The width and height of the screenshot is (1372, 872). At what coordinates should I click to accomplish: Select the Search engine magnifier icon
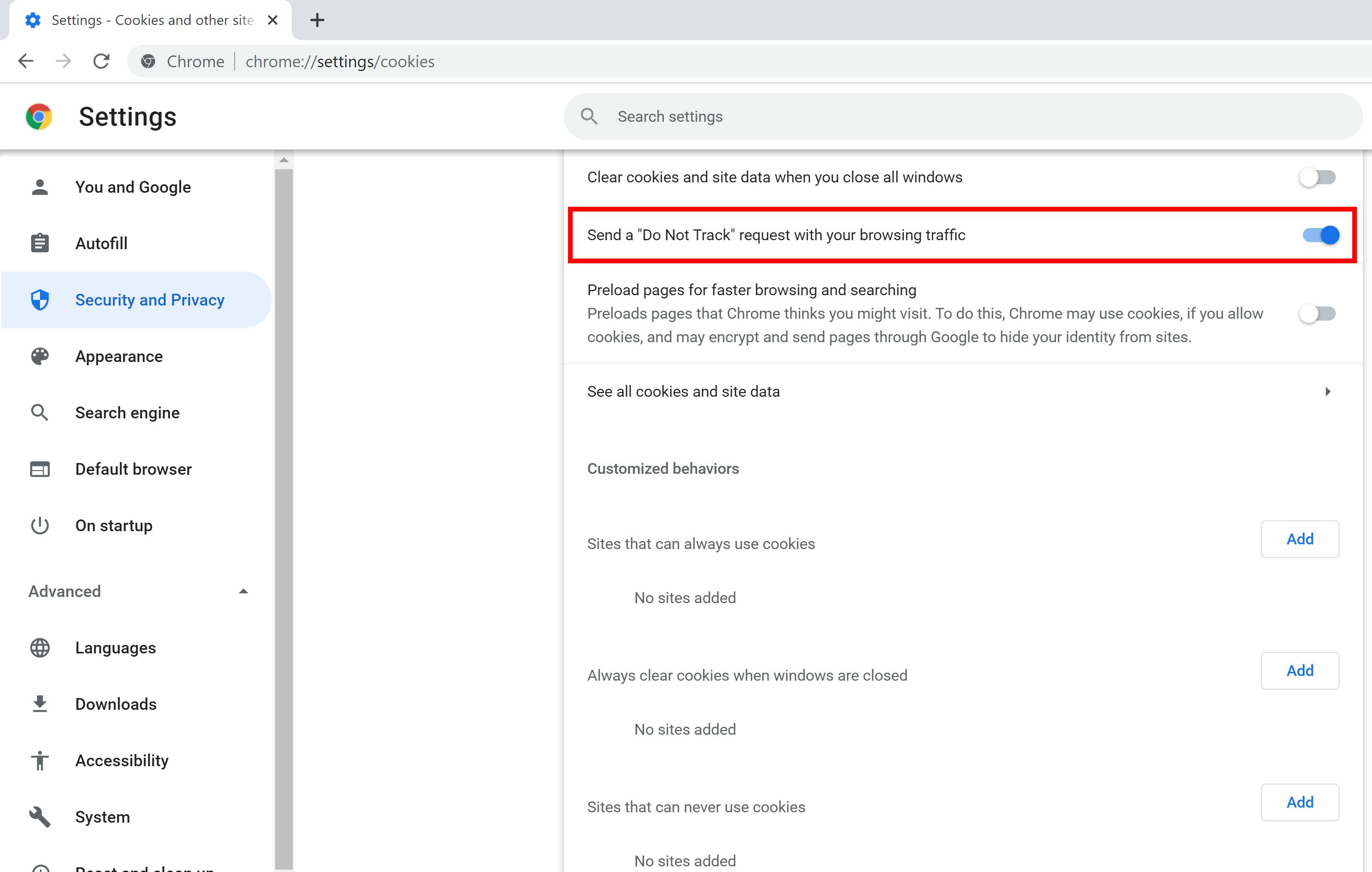pos(39,412)
